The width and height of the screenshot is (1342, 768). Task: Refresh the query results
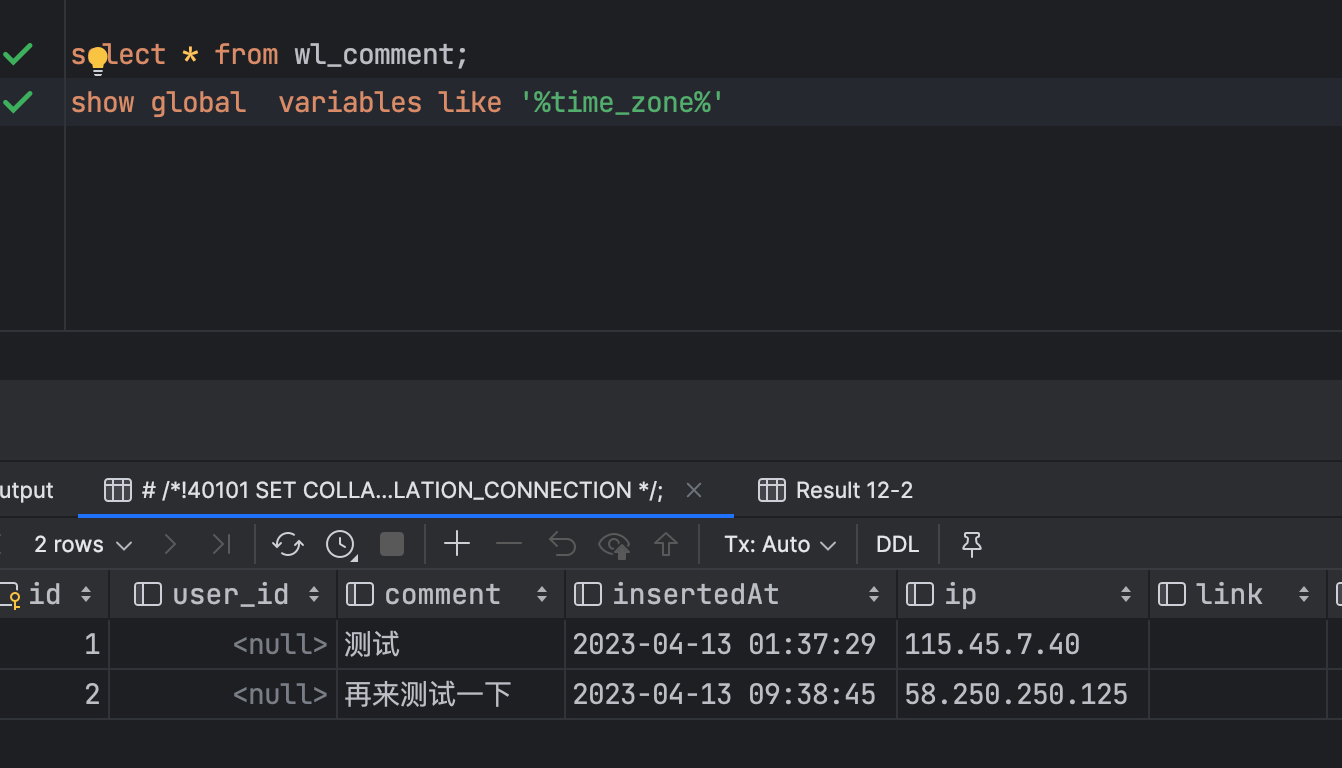tap(288, 544)
